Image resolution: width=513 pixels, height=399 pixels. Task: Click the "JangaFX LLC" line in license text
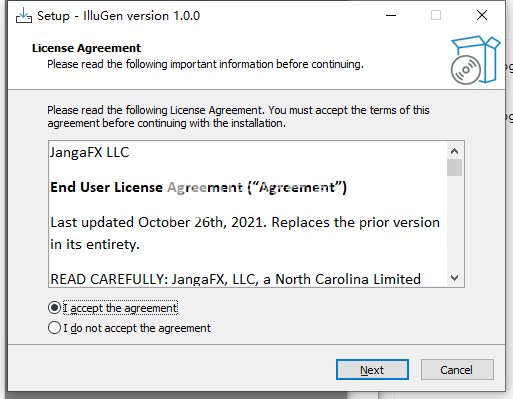90,152
